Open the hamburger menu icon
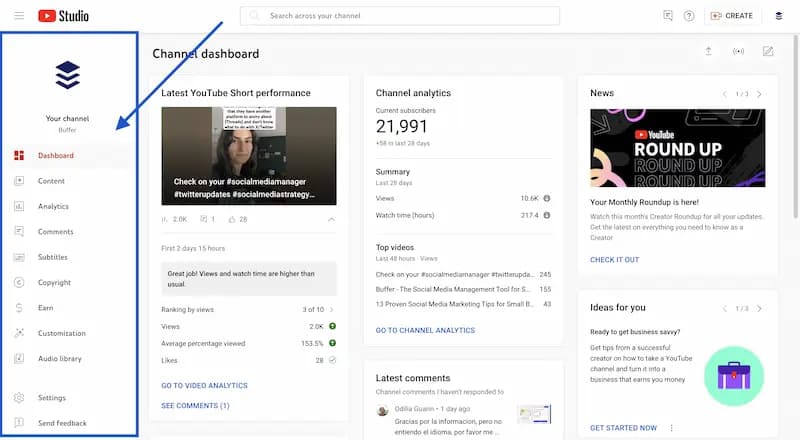The width and height of the screenshot is (800, 440). (19, 16)
